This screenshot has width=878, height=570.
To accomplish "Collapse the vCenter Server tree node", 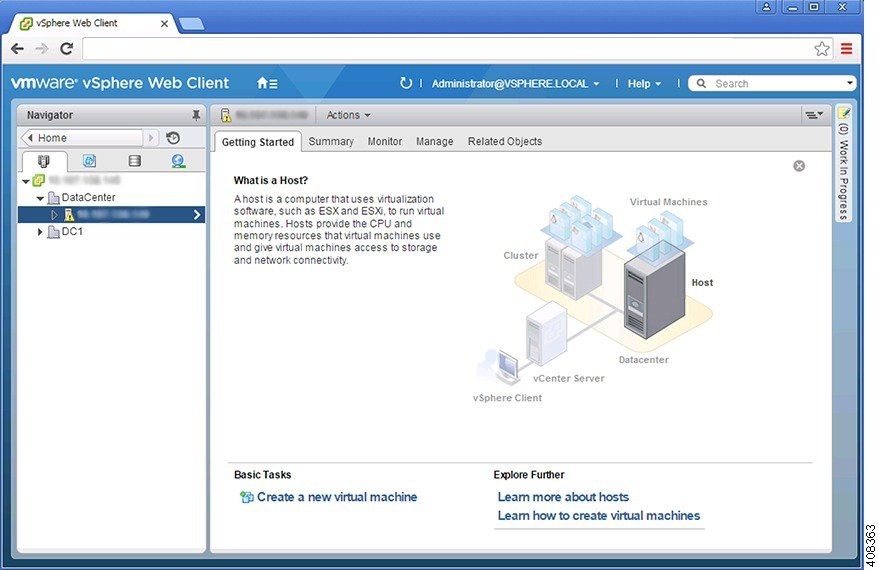I will coord(26,181).
